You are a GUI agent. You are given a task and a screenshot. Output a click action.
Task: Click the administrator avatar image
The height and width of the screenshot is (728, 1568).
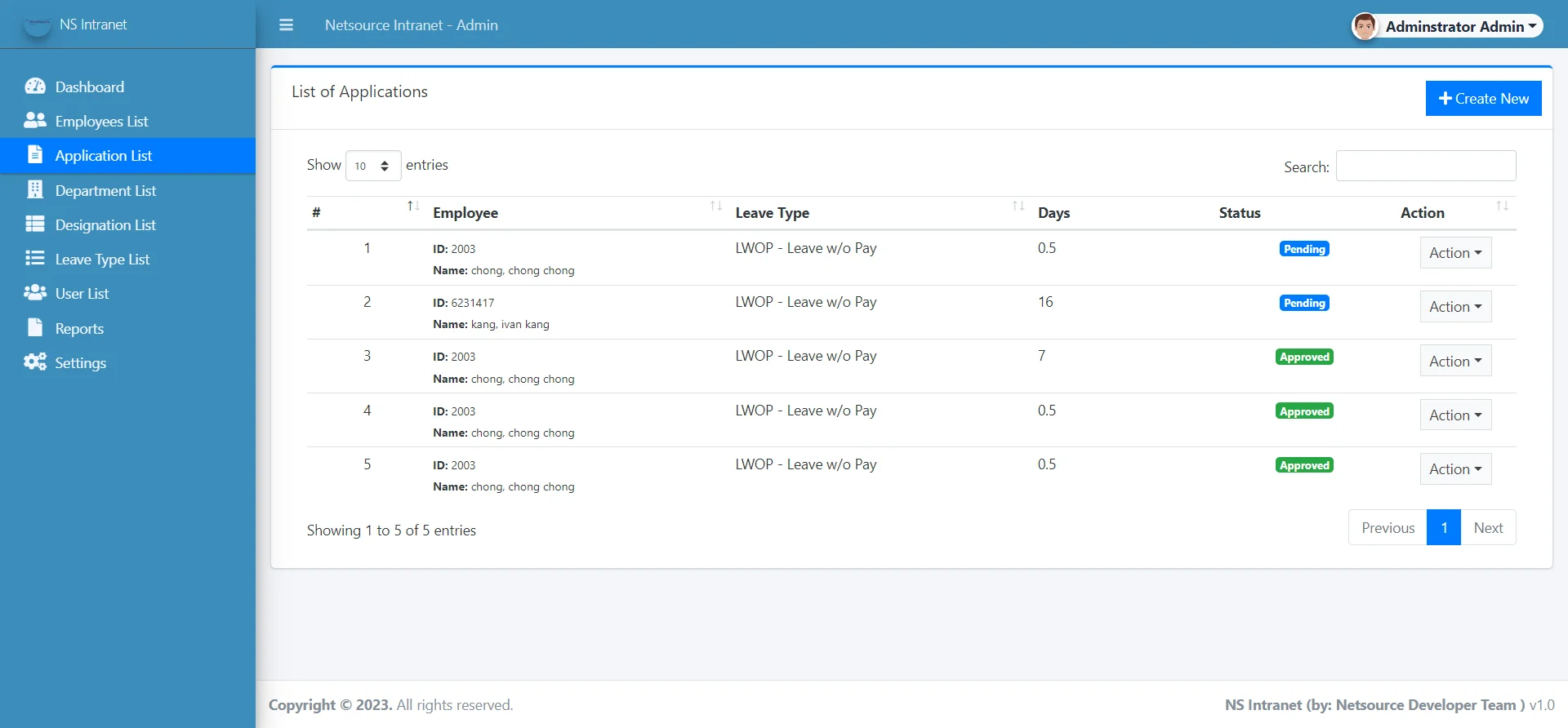1365,26
